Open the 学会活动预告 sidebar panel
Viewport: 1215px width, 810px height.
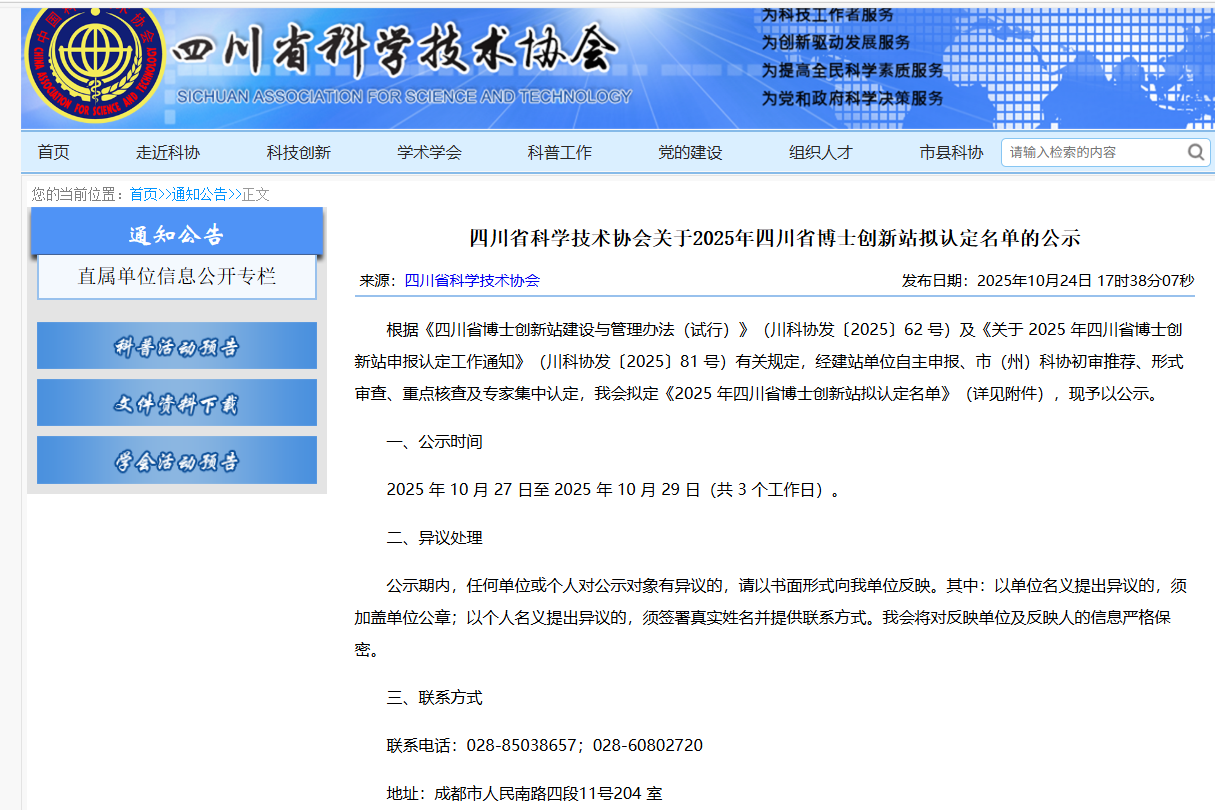click(176, 460)
